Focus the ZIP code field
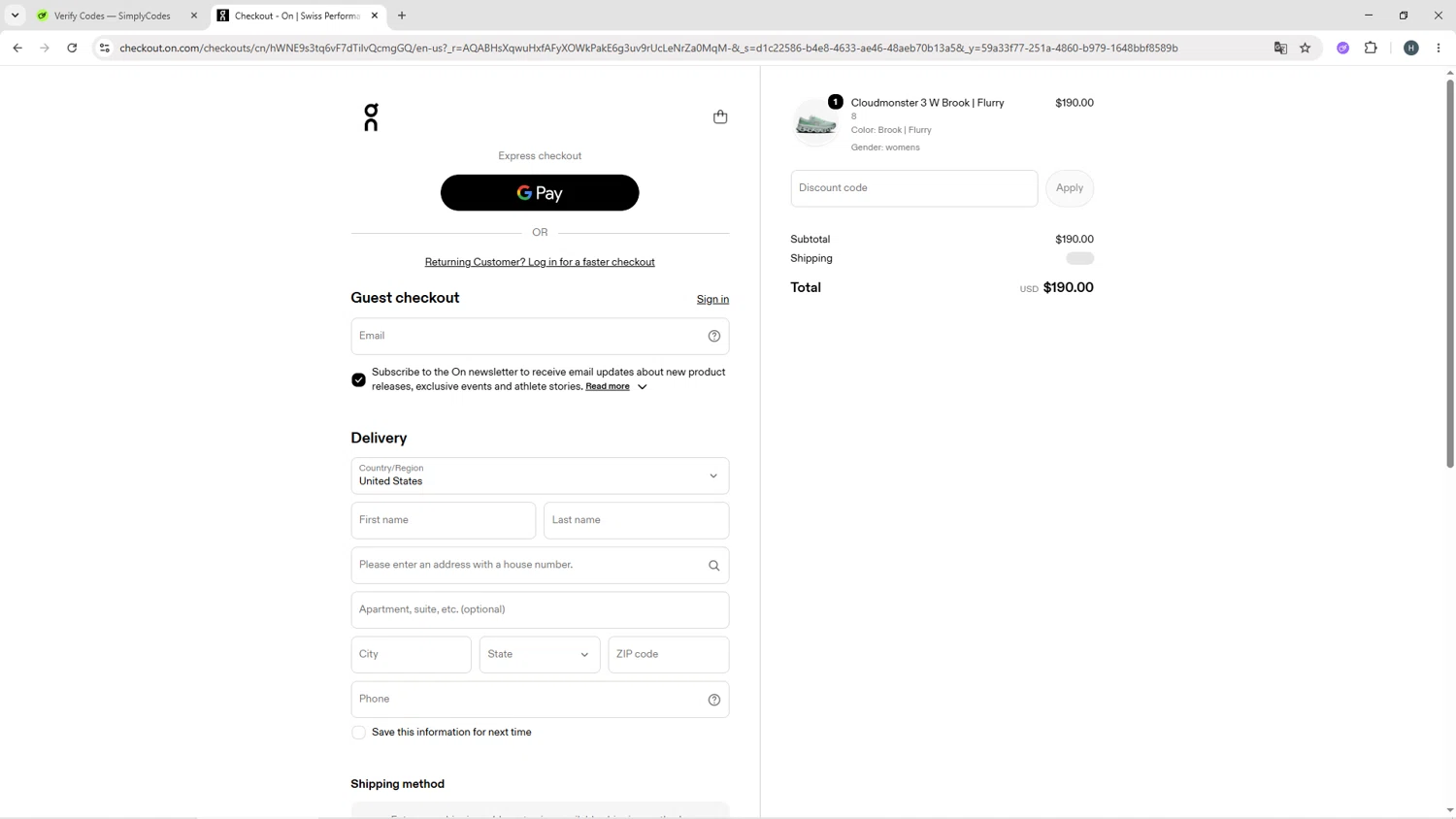This screenshot has height=819, width=1456. tap(669, 655)
